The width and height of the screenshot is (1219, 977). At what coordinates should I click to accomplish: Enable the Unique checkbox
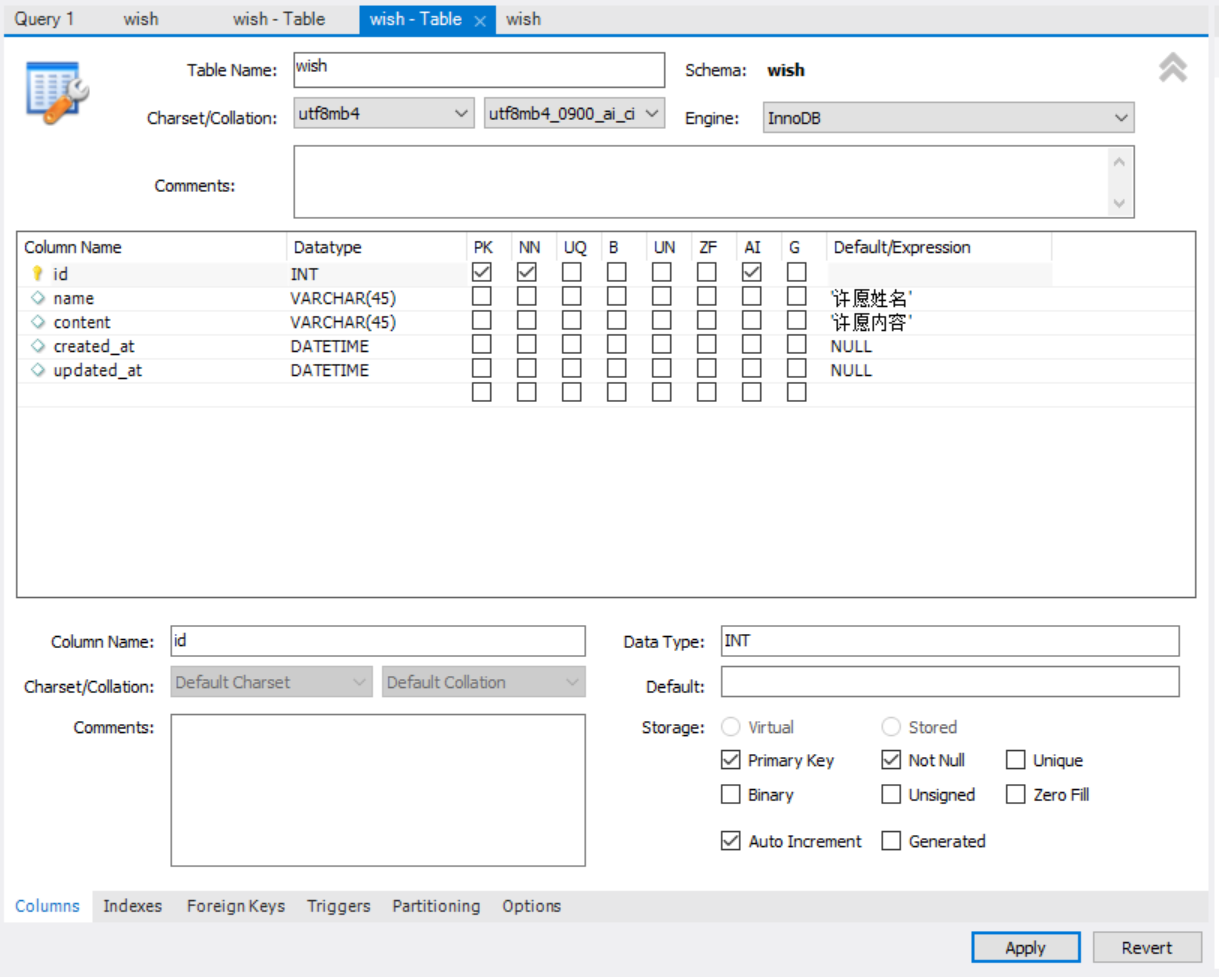(1017, 760)
